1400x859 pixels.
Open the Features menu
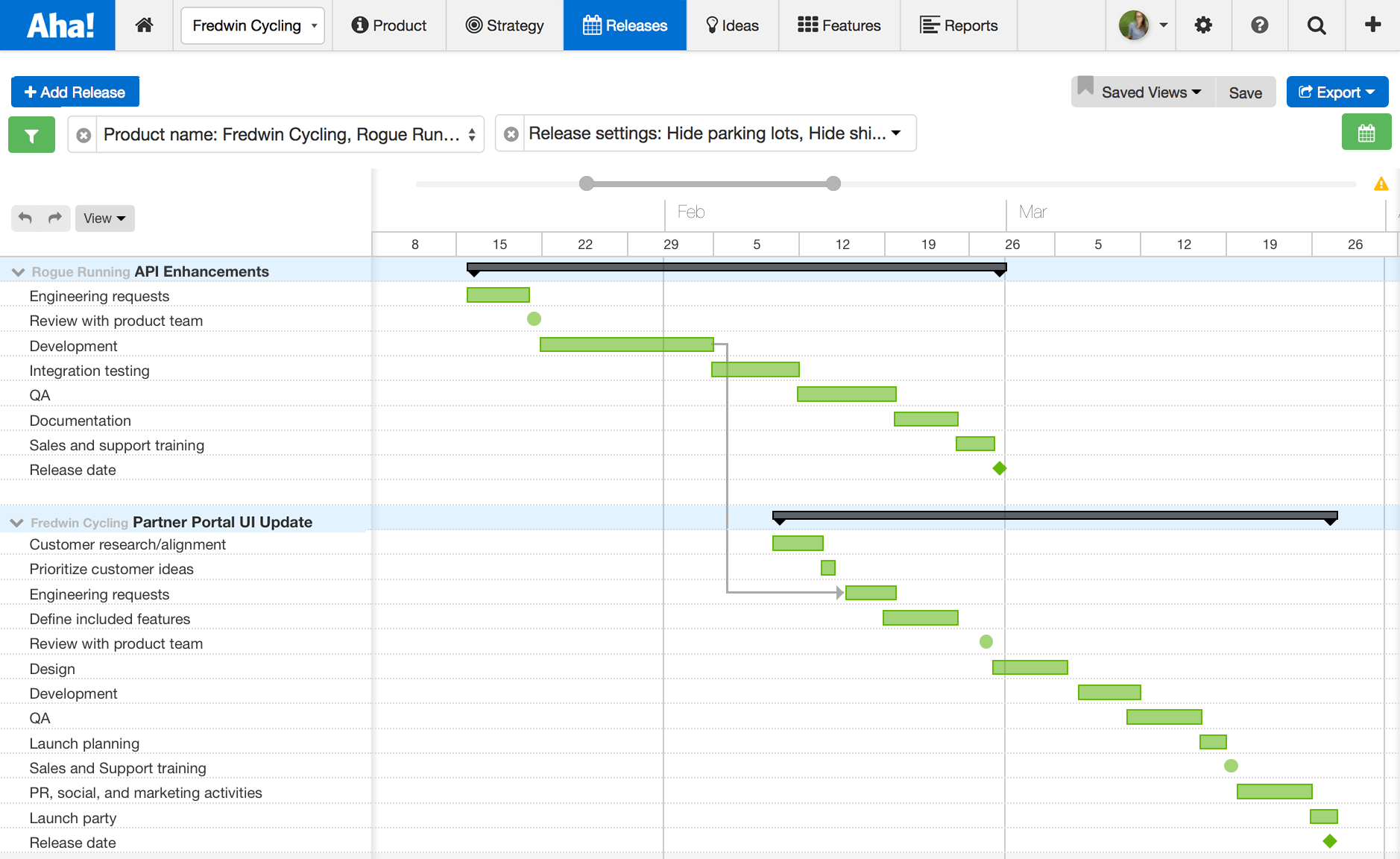pyautogui.click(x=839, y=25)
